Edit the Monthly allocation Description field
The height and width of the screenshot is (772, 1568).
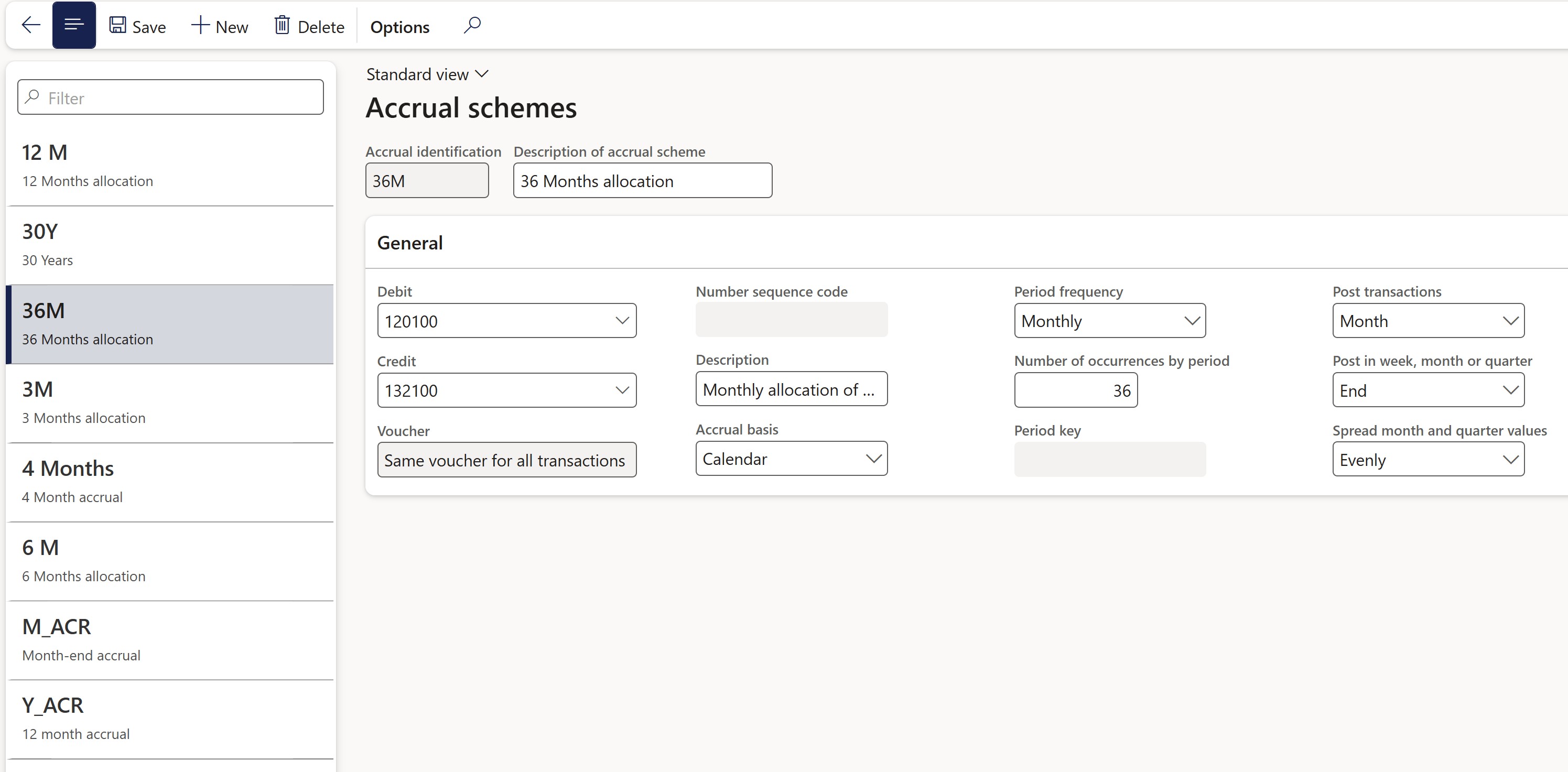[791, 389]
